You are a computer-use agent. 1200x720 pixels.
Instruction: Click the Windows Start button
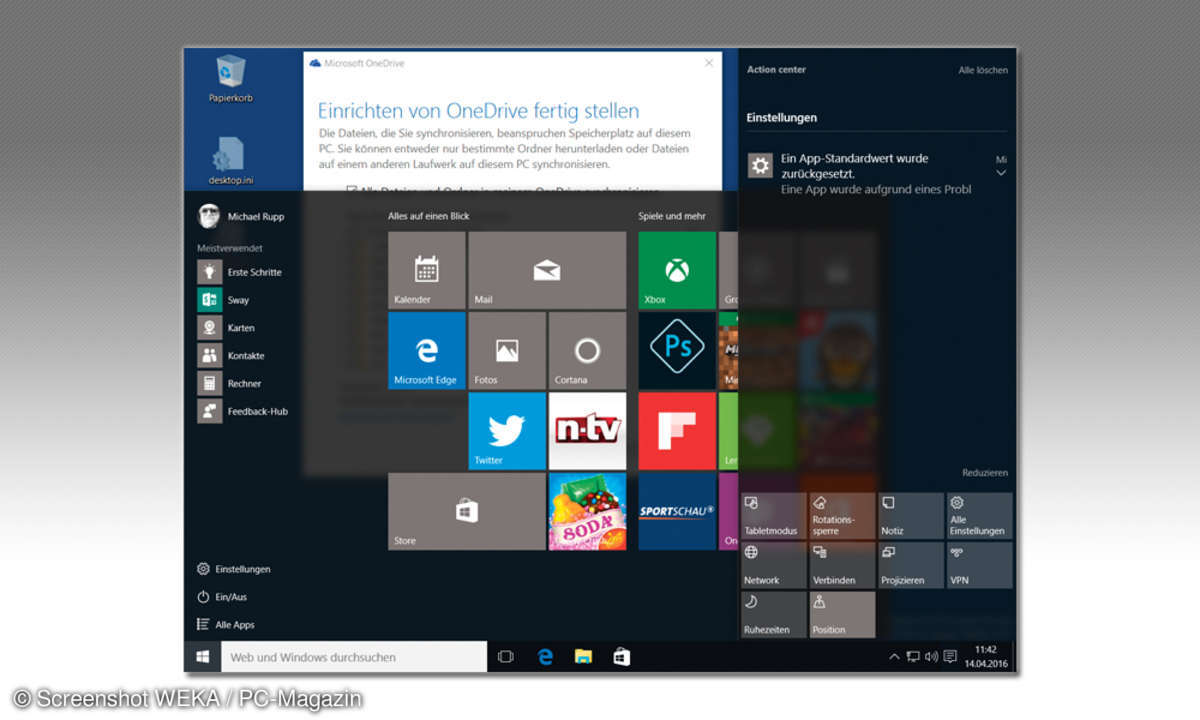203,657
